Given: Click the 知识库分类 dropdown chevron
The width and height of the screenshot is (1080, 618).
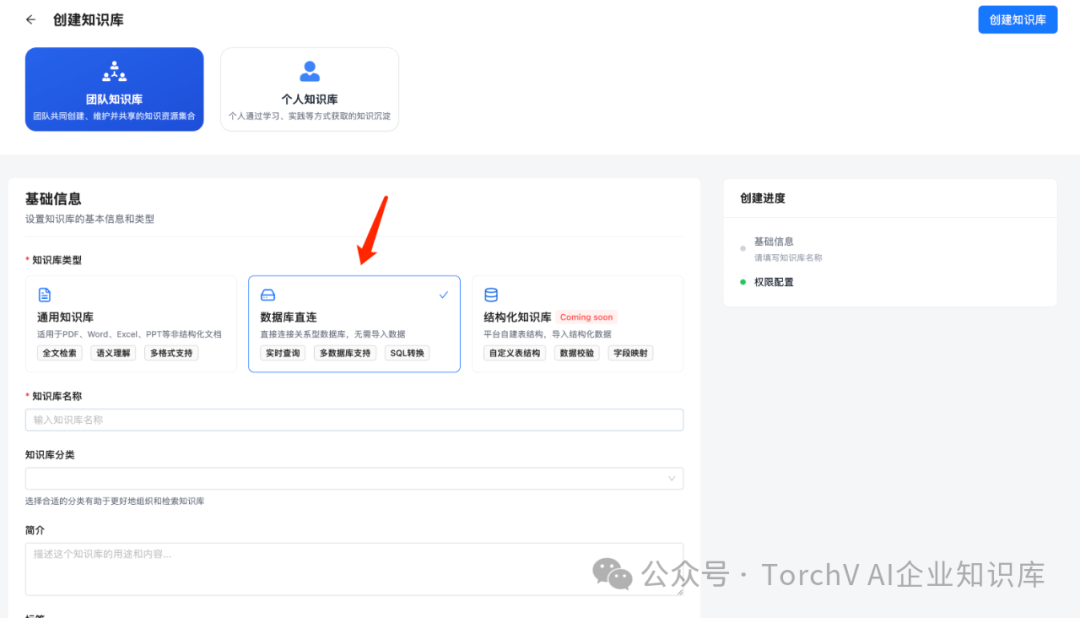Looking at the screenshot, I should 672,478.
